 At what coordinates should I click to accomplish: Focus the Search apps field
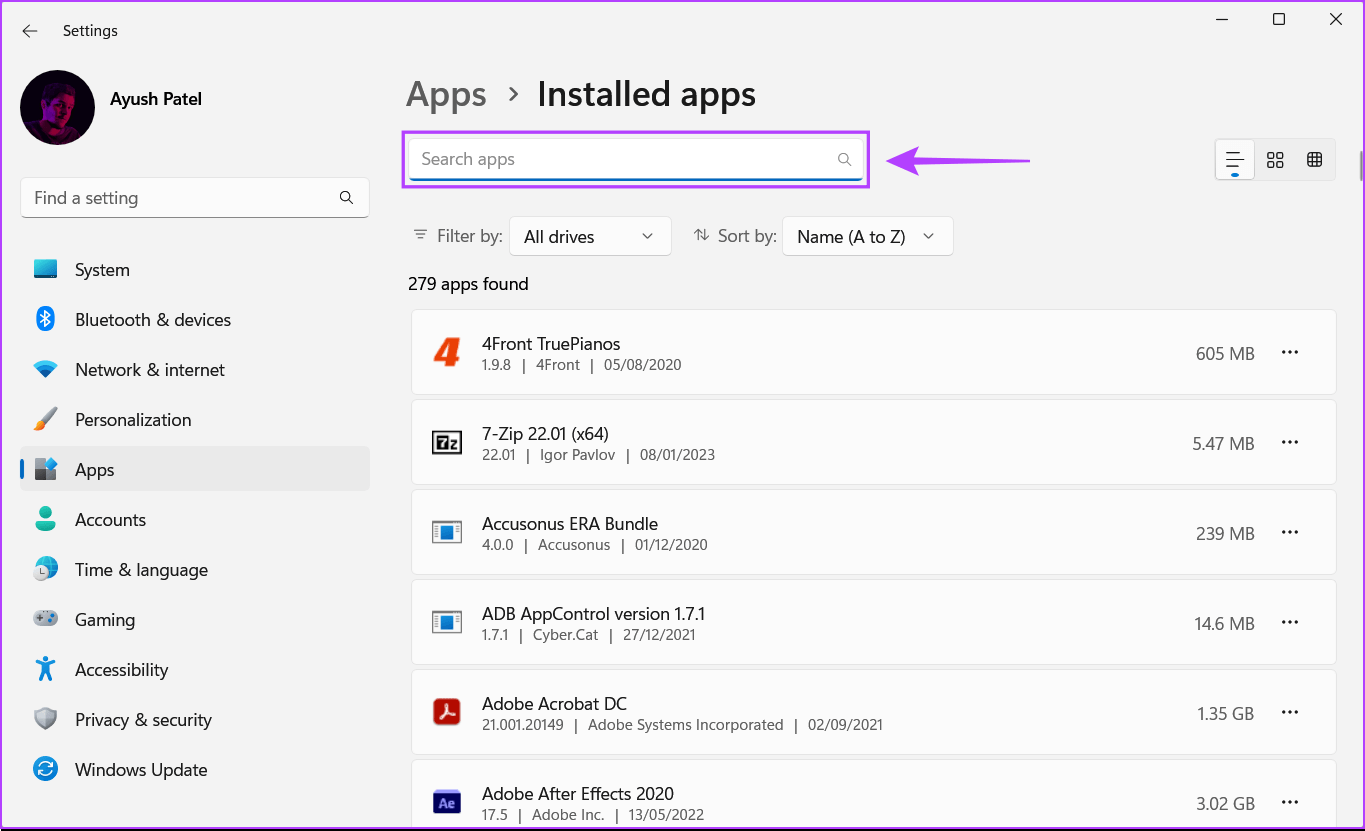coord(636,159)
